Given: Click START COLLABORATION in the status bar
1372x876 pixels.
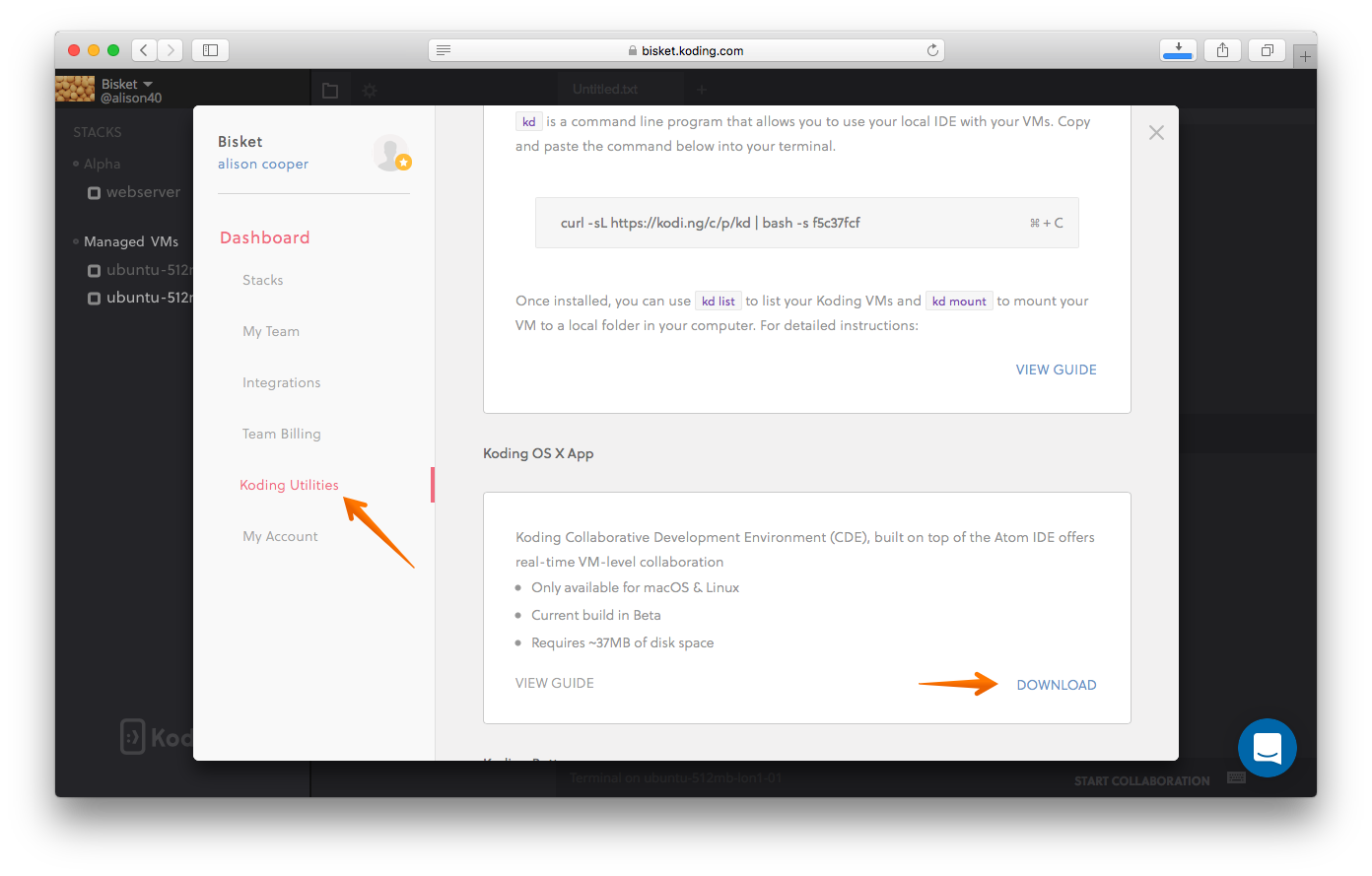Looking at the screenshot, I should click(1142, 780).
